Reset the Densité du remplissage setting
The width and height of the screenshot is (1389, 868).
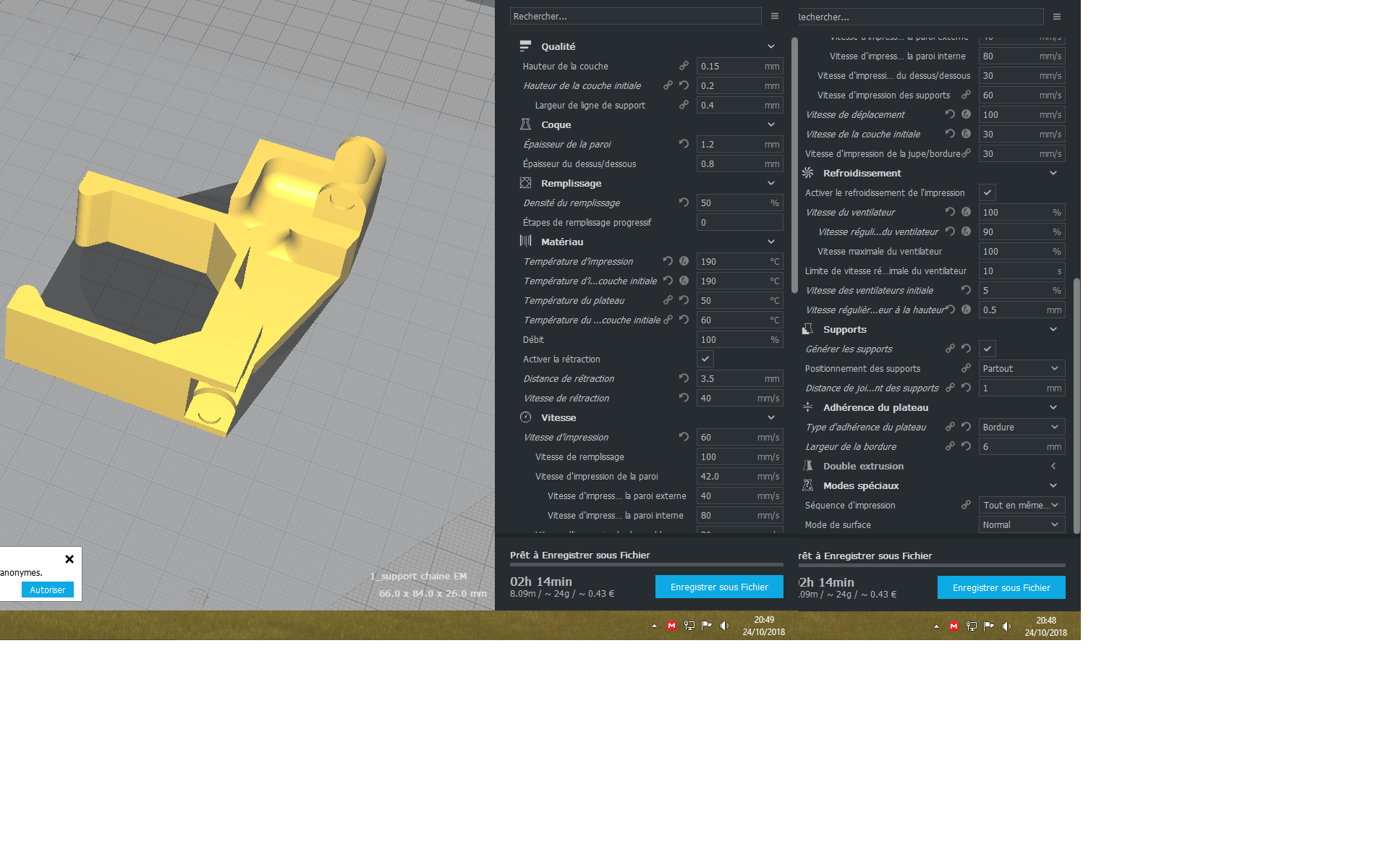[x=684, y=203]
